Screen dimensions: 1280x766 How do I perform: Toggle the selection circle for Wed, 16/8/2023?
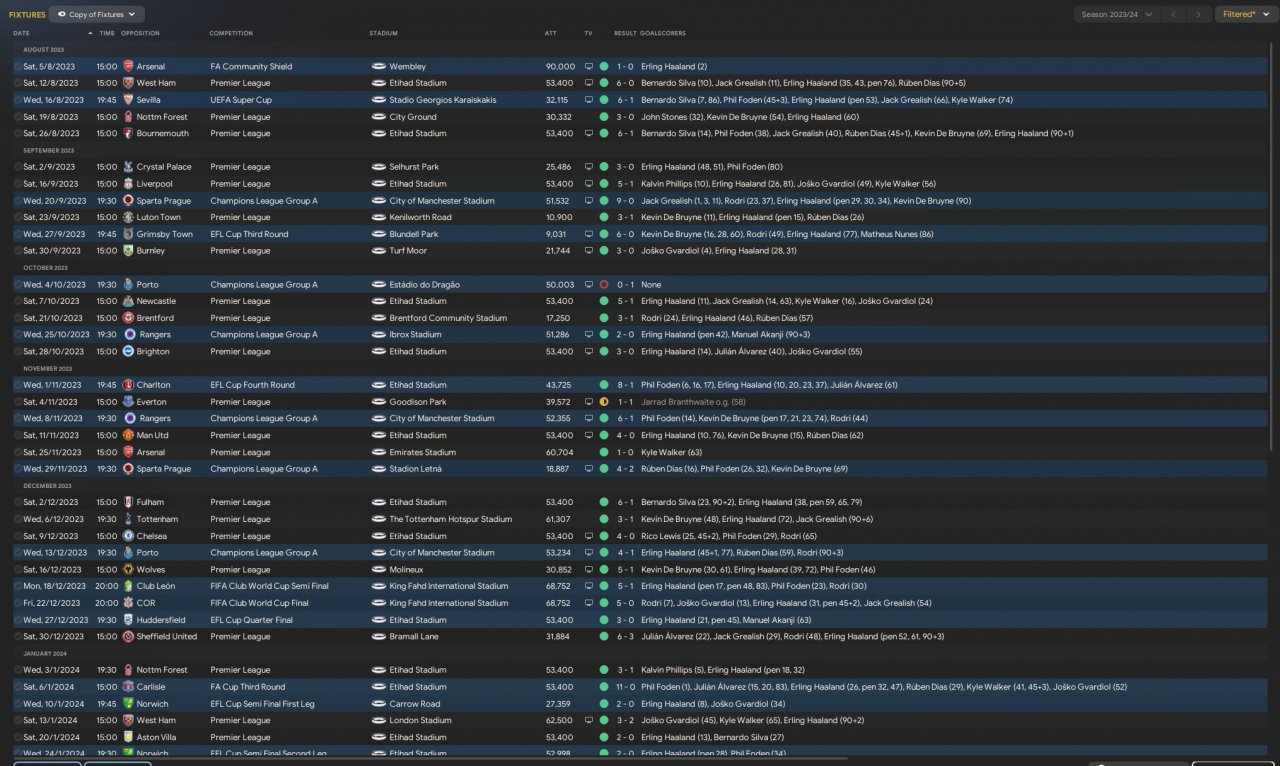pyautogui.click(x=18, y=100)
